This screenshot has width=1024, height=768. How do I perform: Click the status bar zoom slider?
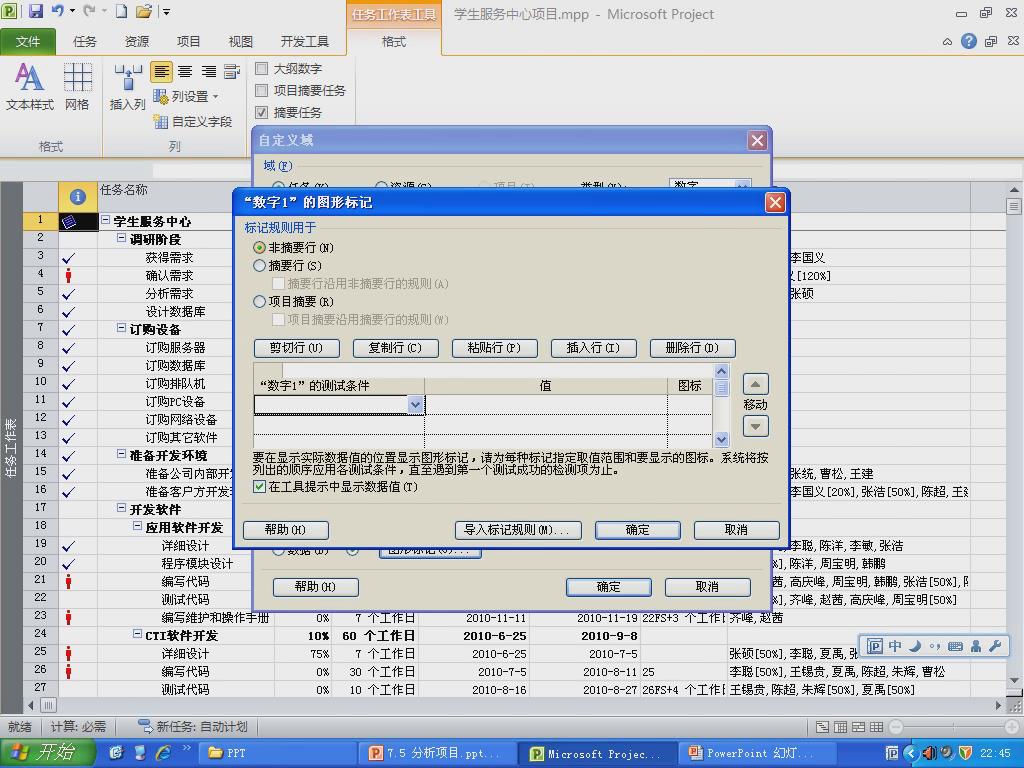[x=953, y=727]
